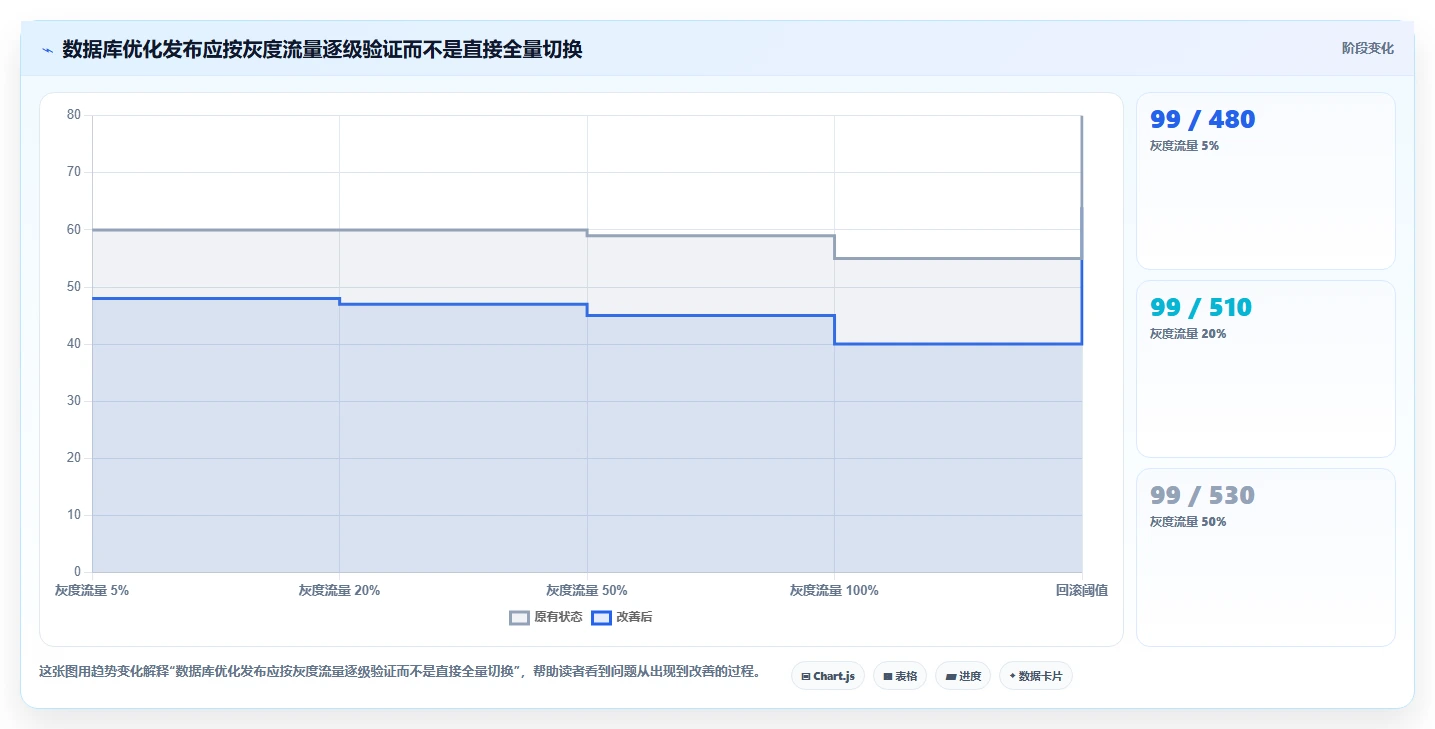Click the y-axis value 80
The image size is (1435, 729).
[x=73, y=114]
